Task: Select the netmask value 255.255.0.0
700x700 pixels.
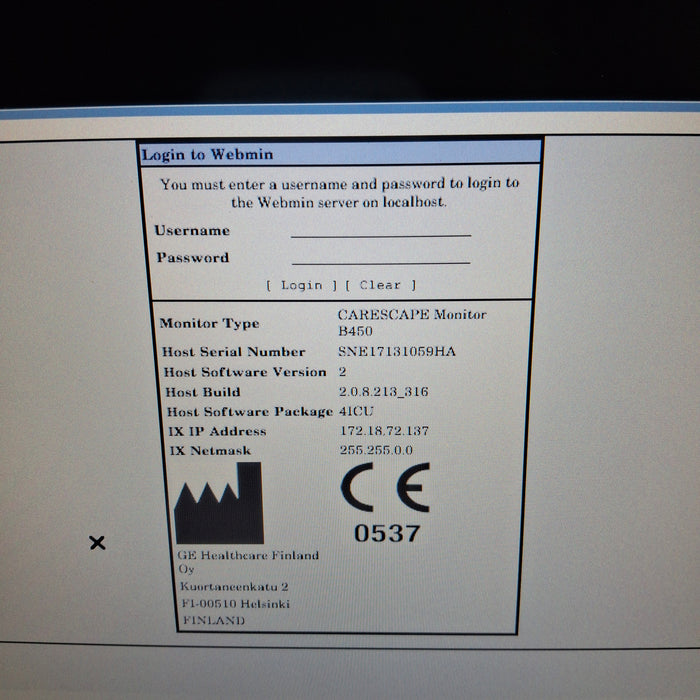Action: point(376,450)
